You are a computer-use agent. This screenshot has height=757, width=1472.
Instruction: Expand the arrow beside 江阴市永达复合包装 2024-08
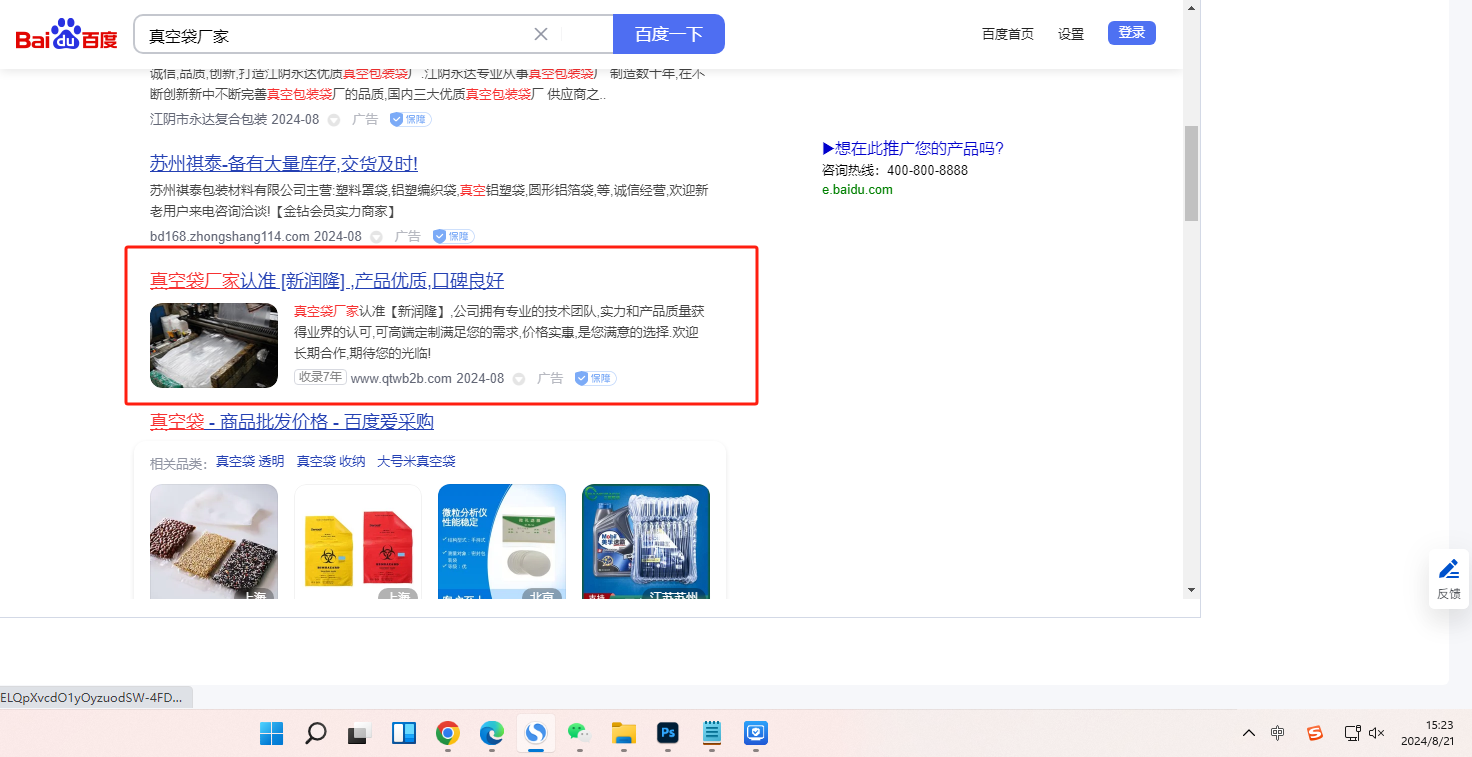pyautogui.click(x=334, y=120)
